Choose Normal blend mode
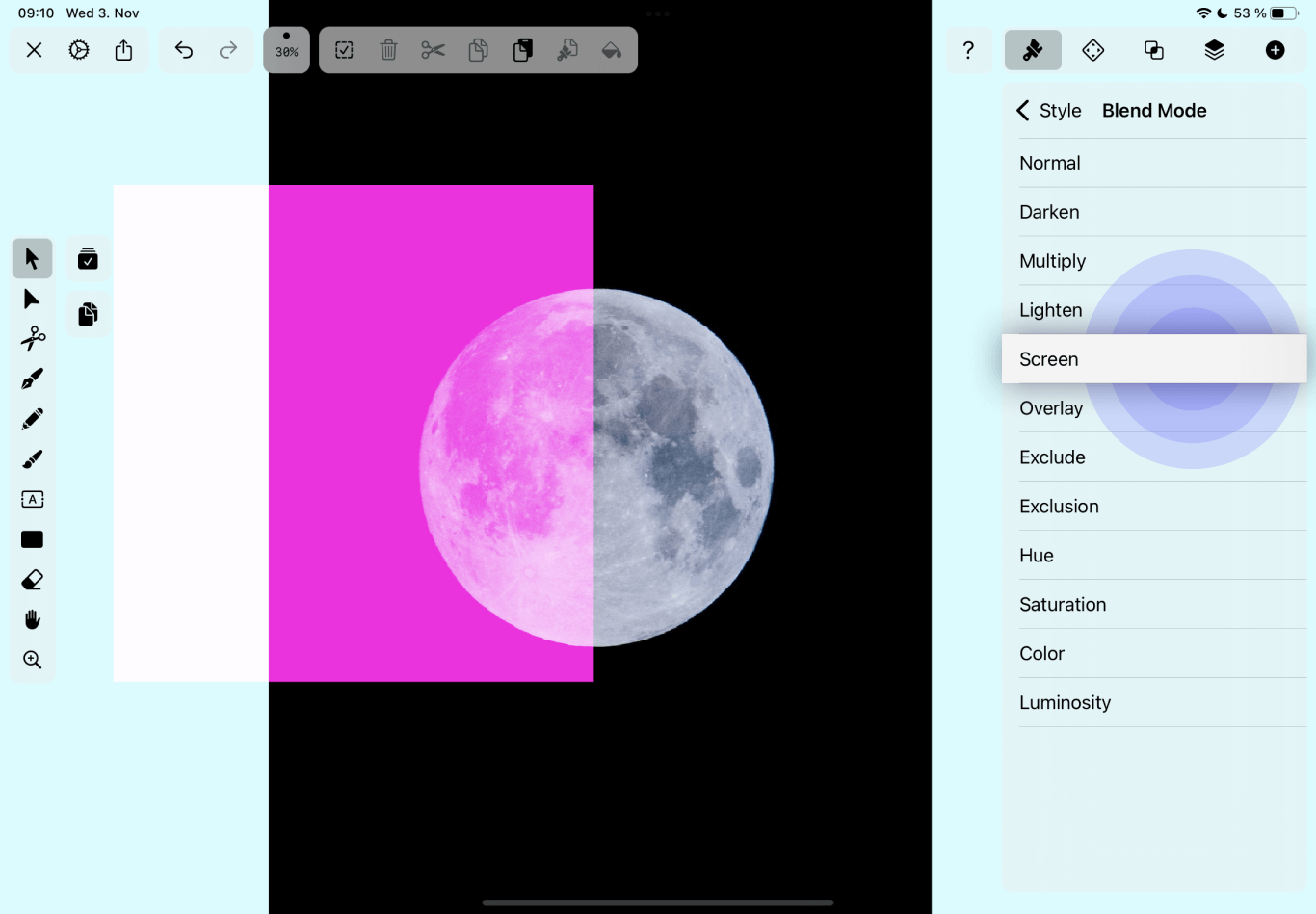This screenshot has height=914, width=1316. (x=1154, y=163)
